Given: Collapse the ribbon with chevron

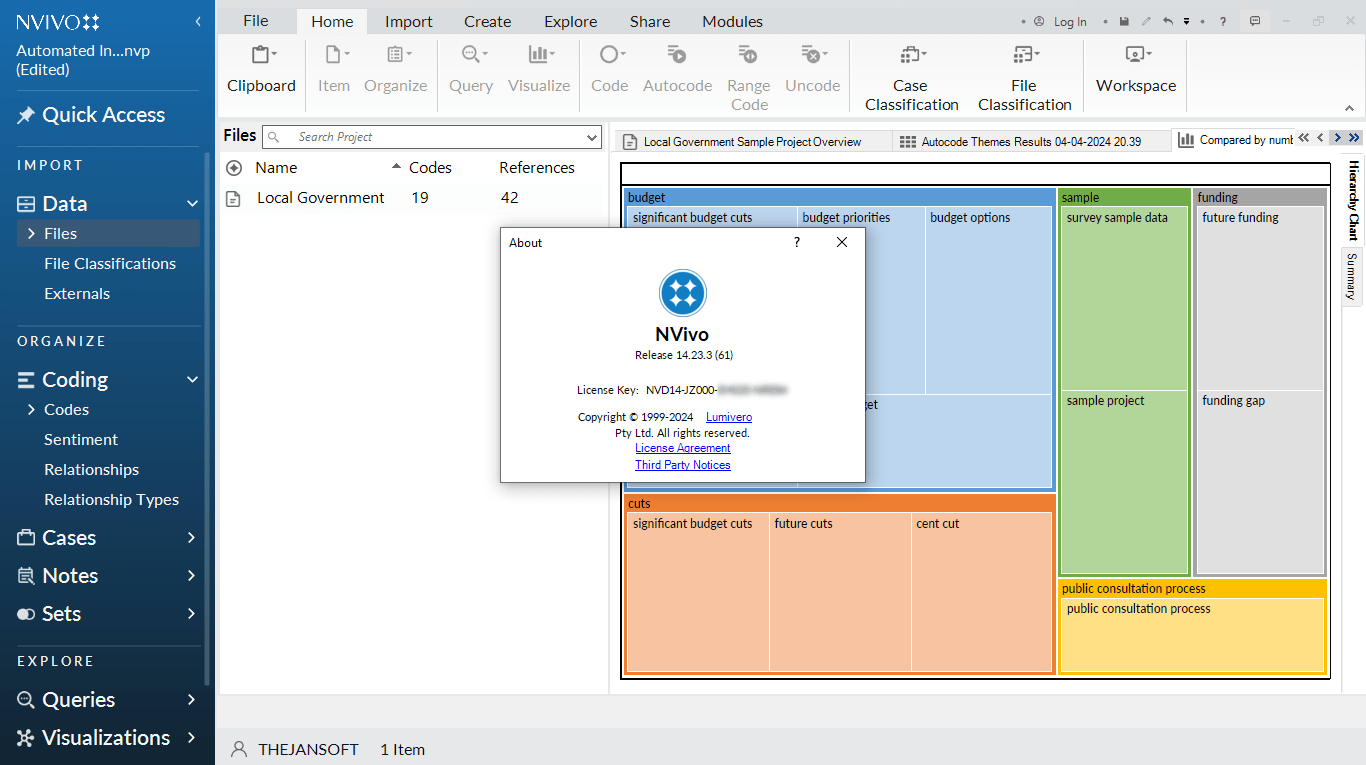Looking at the screenshot, I should coord(1350,108).
